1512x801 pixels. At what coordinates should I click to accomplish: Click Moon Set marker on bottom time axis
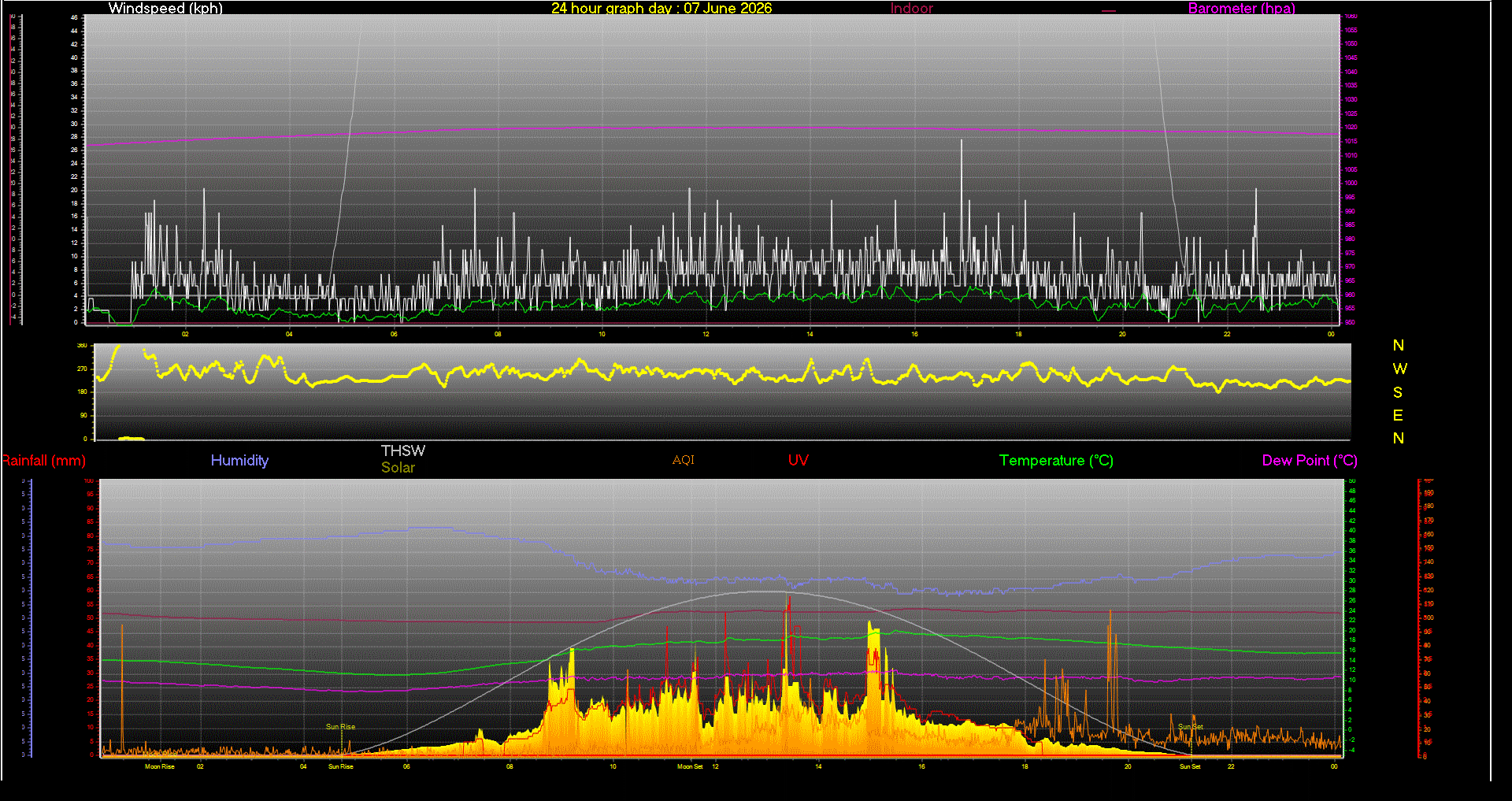pyautogui.click(x=690, y=766)
